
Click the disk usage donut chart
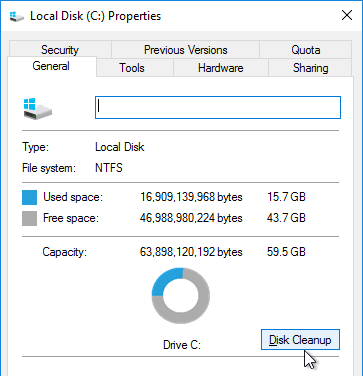click(181, 295)
